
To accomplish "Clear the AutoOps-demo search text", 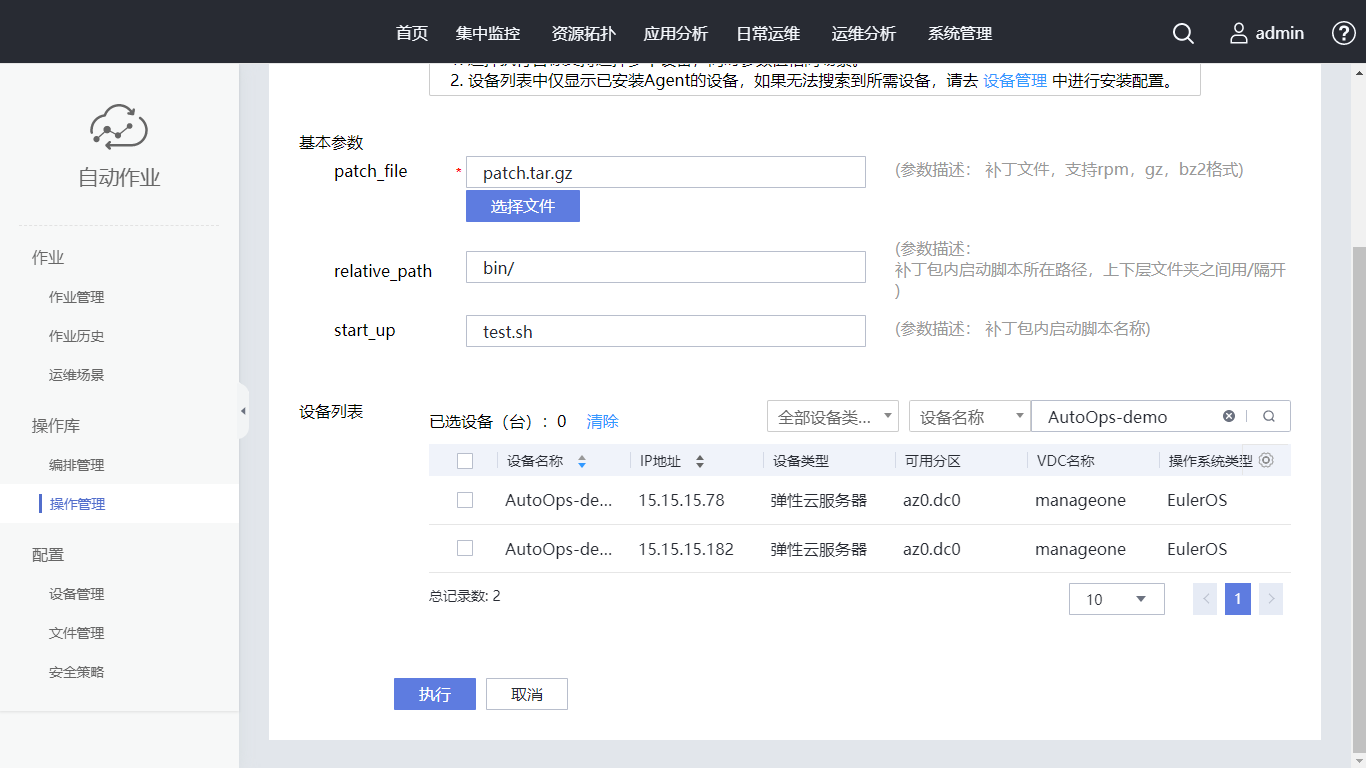I will [x=1229, y=417].
